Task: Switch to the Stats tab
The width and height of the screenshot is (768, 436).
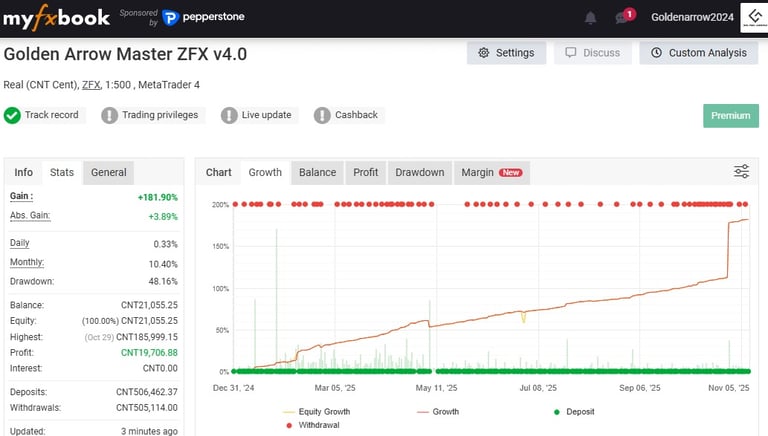Action: tap(62, 172)
